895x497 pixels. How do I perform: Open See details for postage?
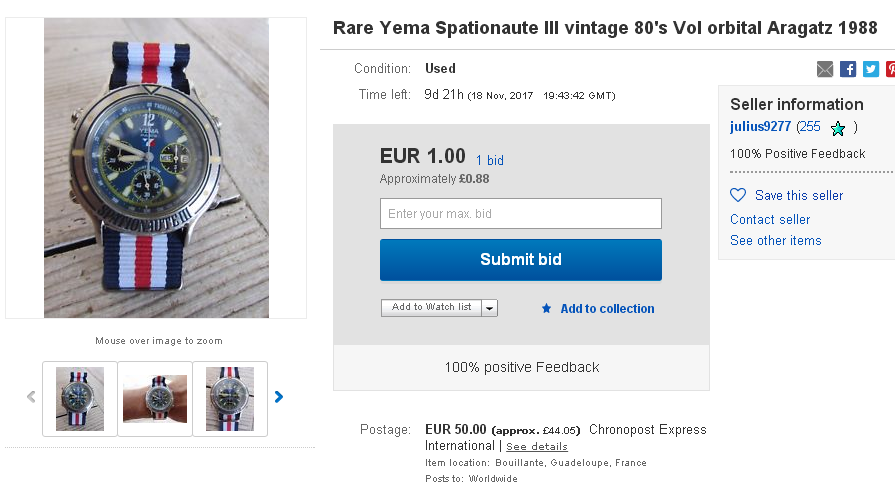tap(536, 446)
